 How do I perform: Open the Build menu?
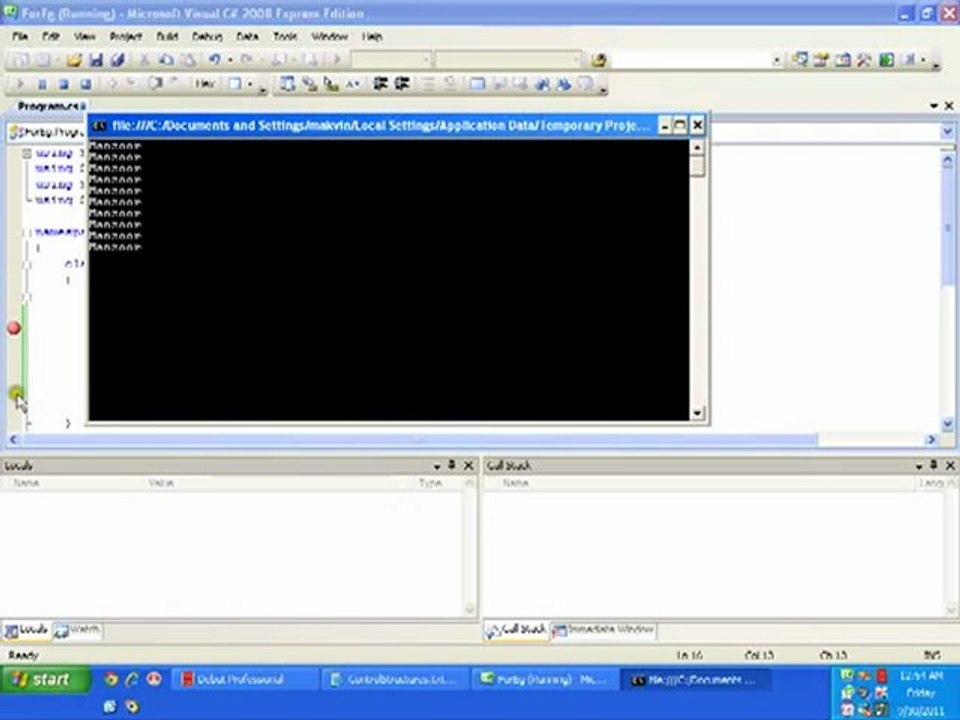(x=167, y=37)
